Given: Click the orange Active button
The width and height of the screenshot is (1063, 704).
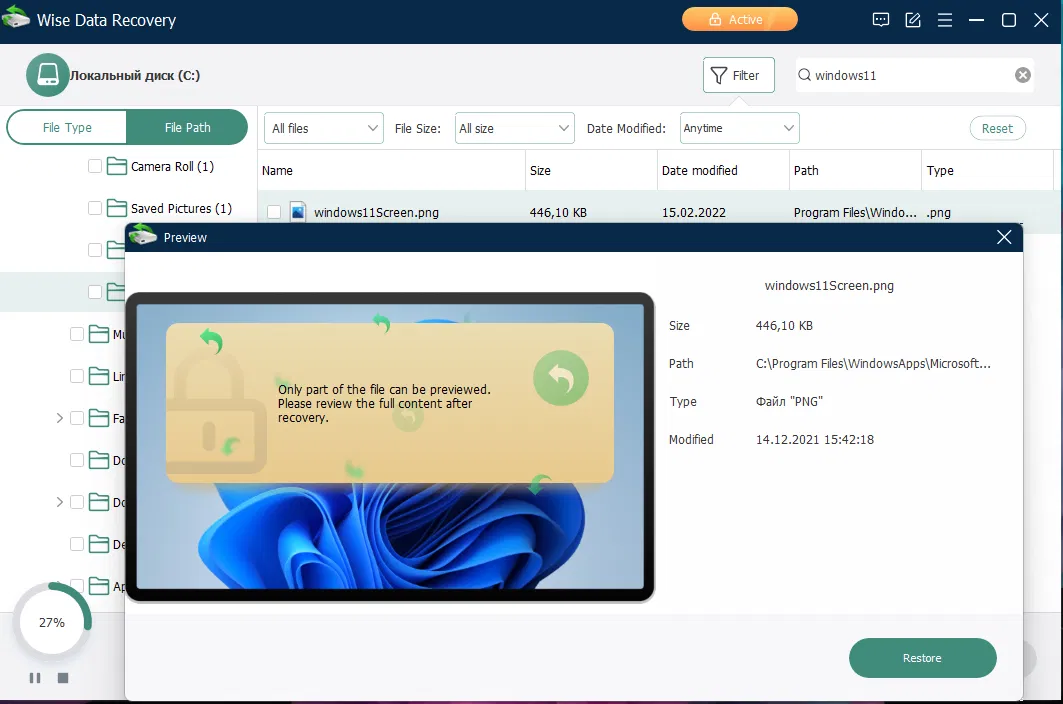Looking at the screenshot, I should 740,20.
